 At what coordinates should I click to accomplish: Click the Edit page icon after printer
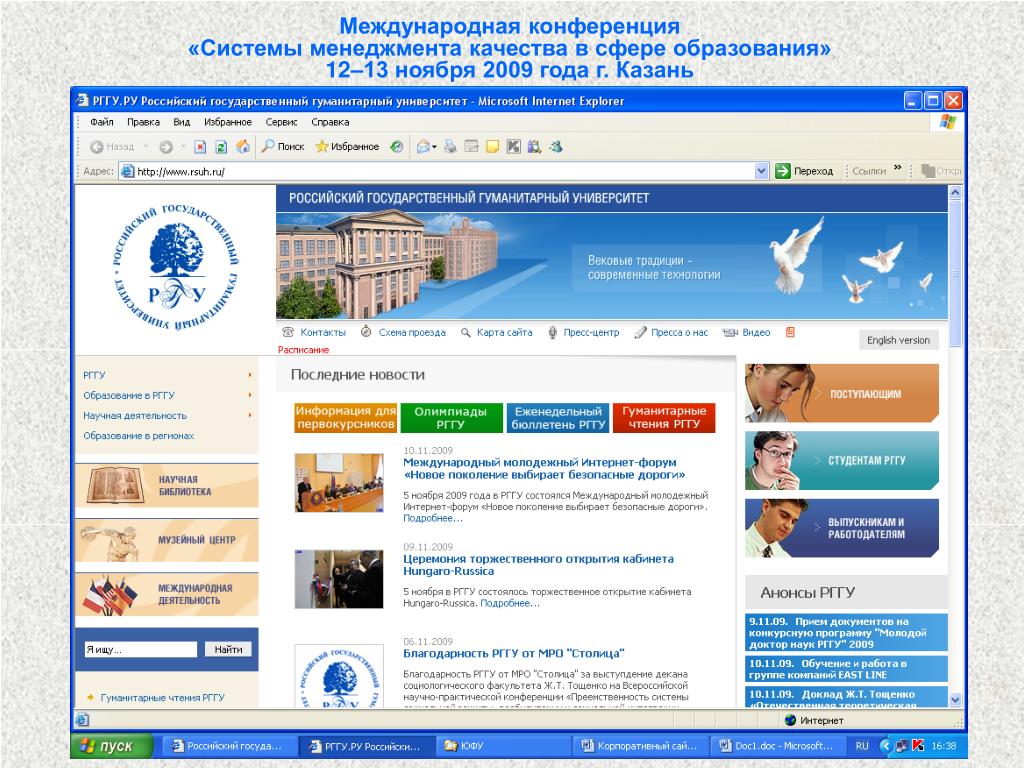(472, 146)
